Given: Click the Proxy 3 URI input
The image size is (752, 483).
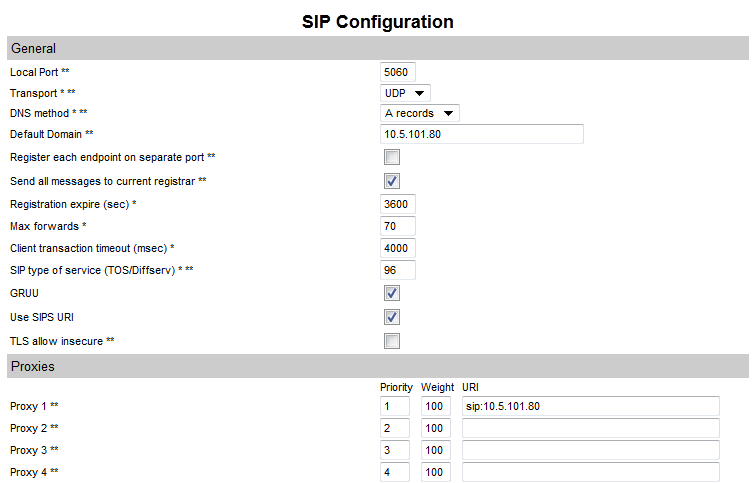Looking at the screenshot, I should (590, 450).
